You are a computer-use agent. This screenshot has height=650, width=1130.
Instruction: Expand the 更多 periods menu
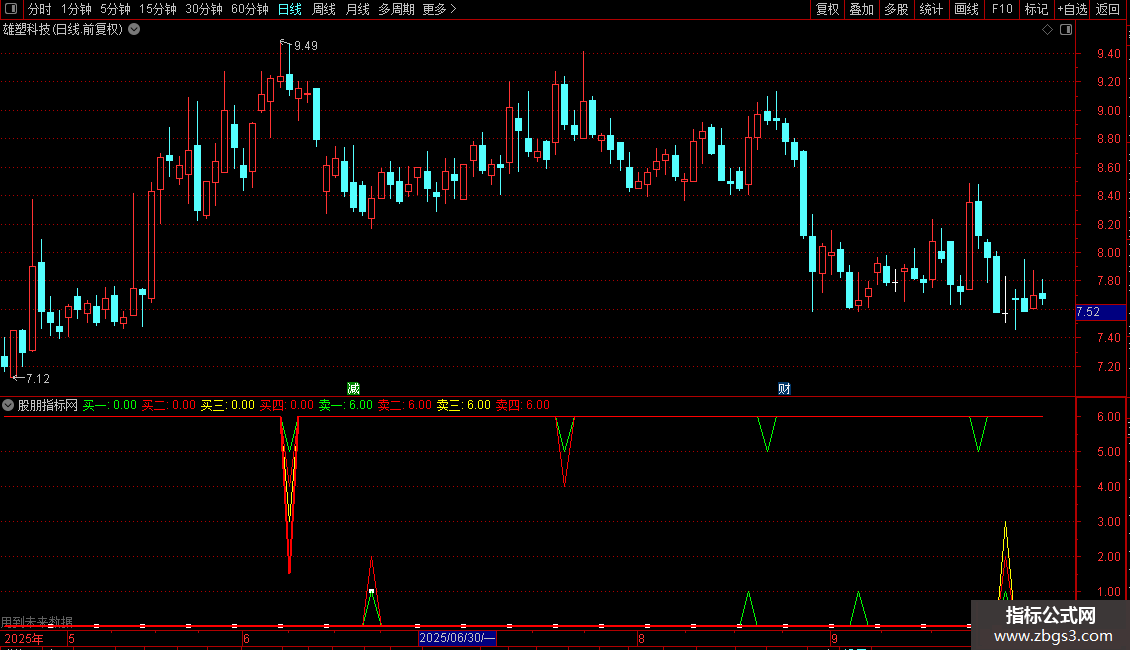click(x=439, y=9)
